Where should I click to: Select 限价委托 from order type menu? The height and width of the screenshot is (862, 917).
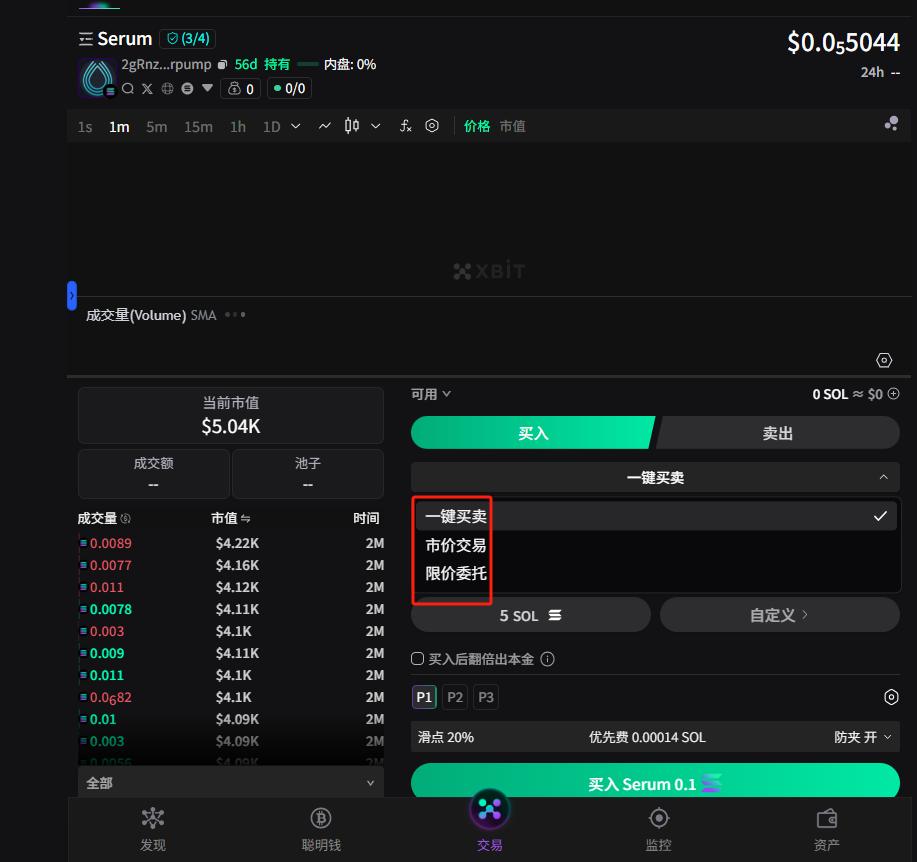456,574
